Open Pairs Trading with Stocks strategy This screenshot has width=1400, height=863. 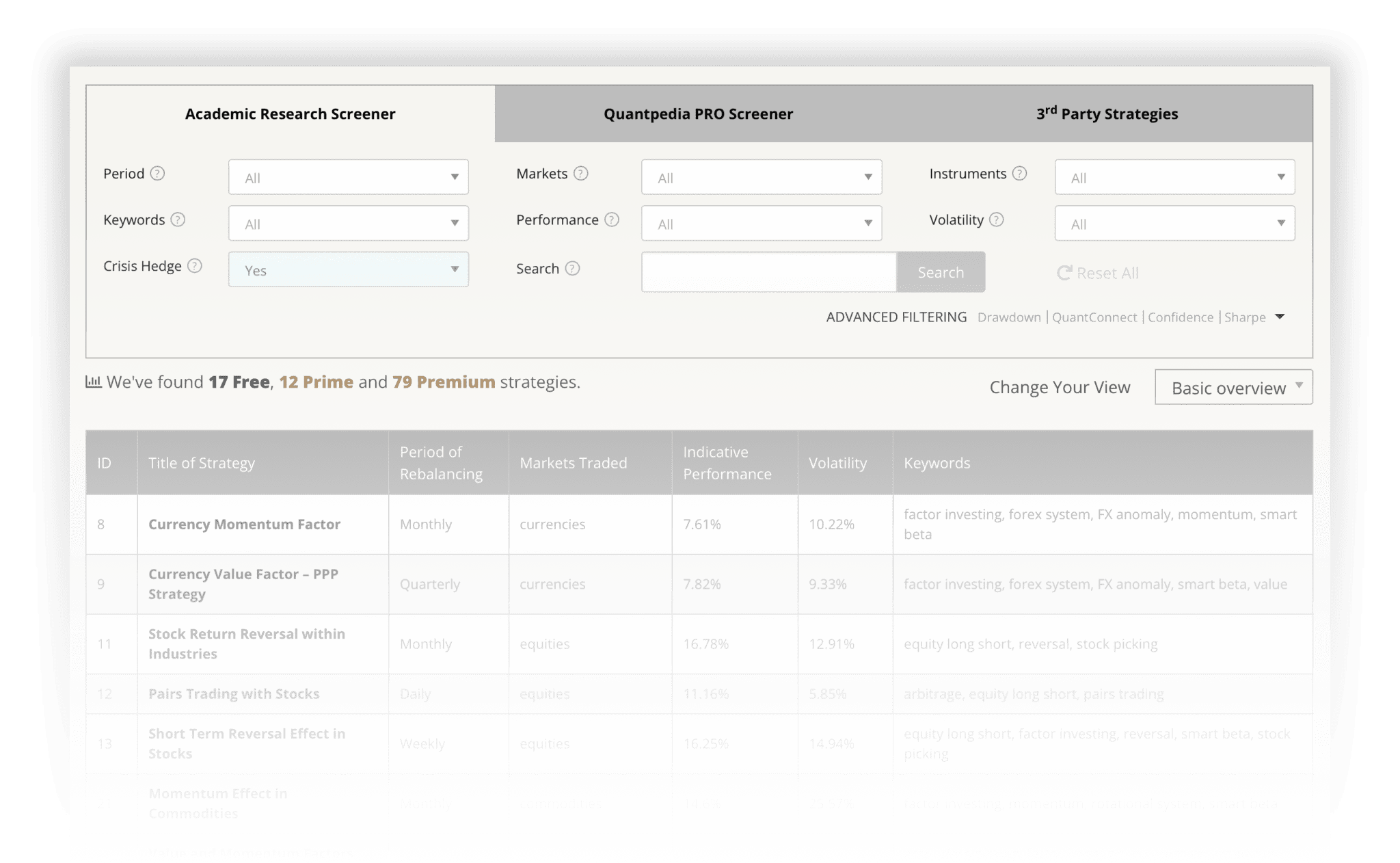(234, 693)
